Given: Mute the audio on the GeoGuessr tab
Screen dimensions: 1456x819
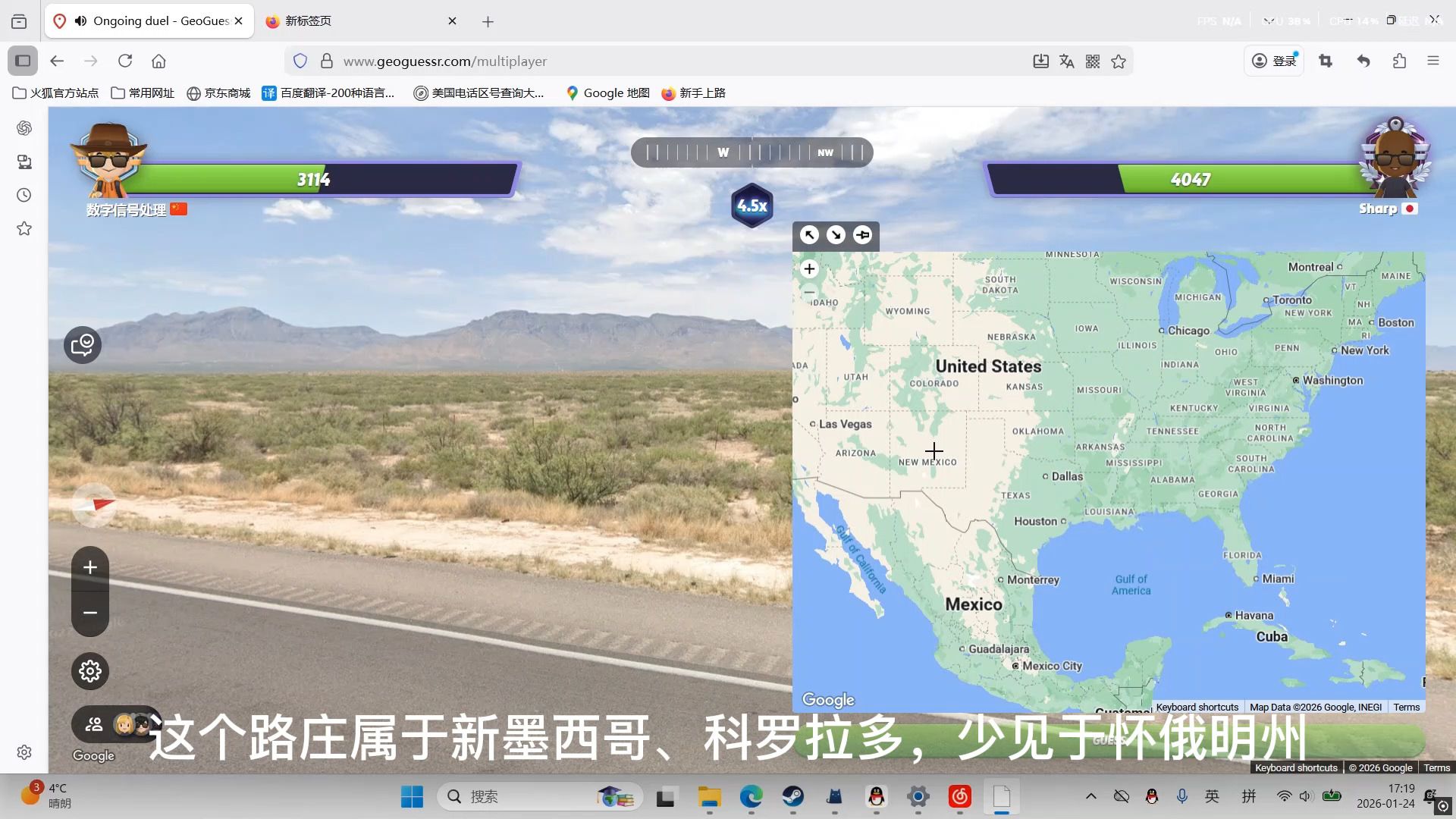Looking at the screenshot, I should click(80, 21).
